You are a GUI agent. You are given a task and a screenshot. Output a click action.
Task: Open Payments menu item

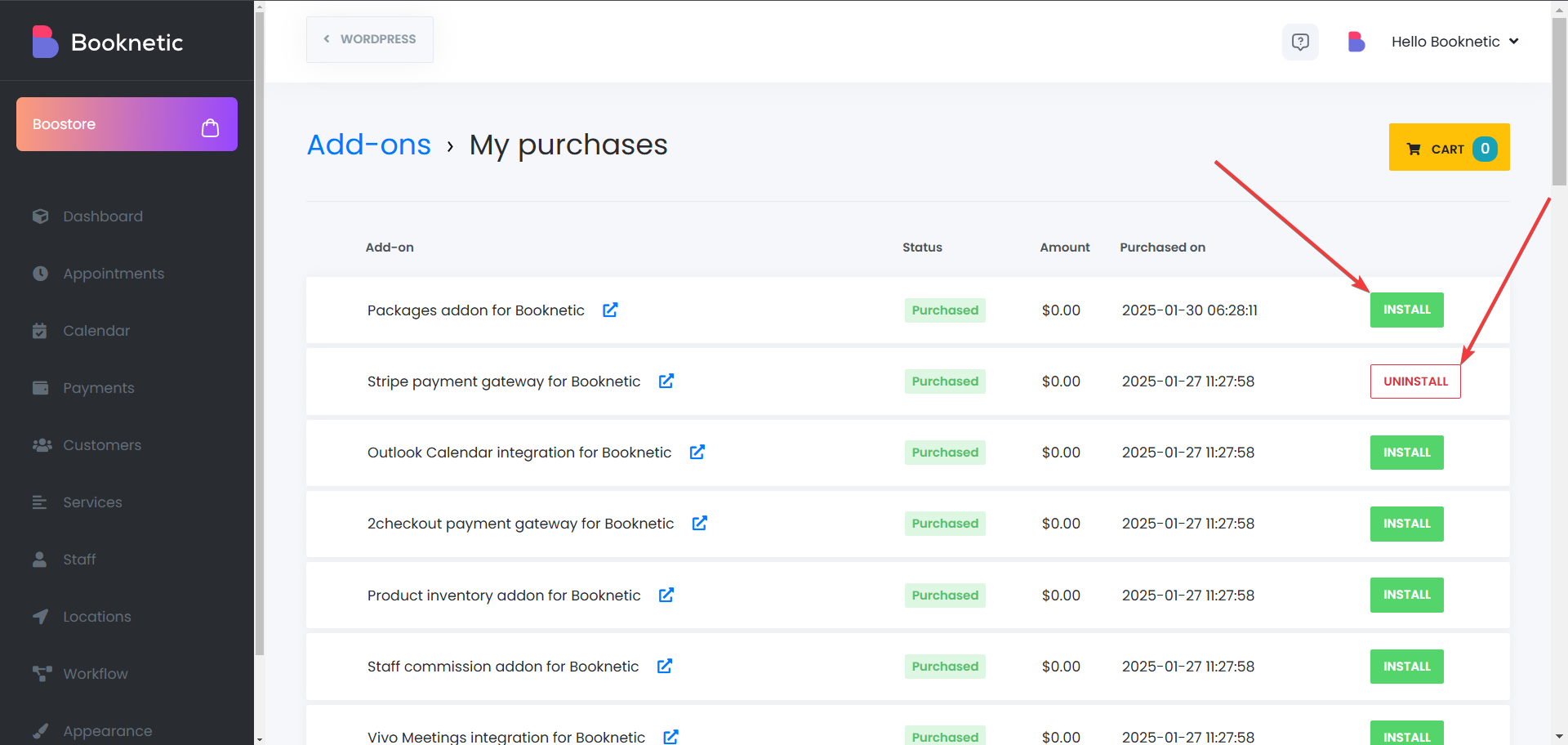point(99,388)
